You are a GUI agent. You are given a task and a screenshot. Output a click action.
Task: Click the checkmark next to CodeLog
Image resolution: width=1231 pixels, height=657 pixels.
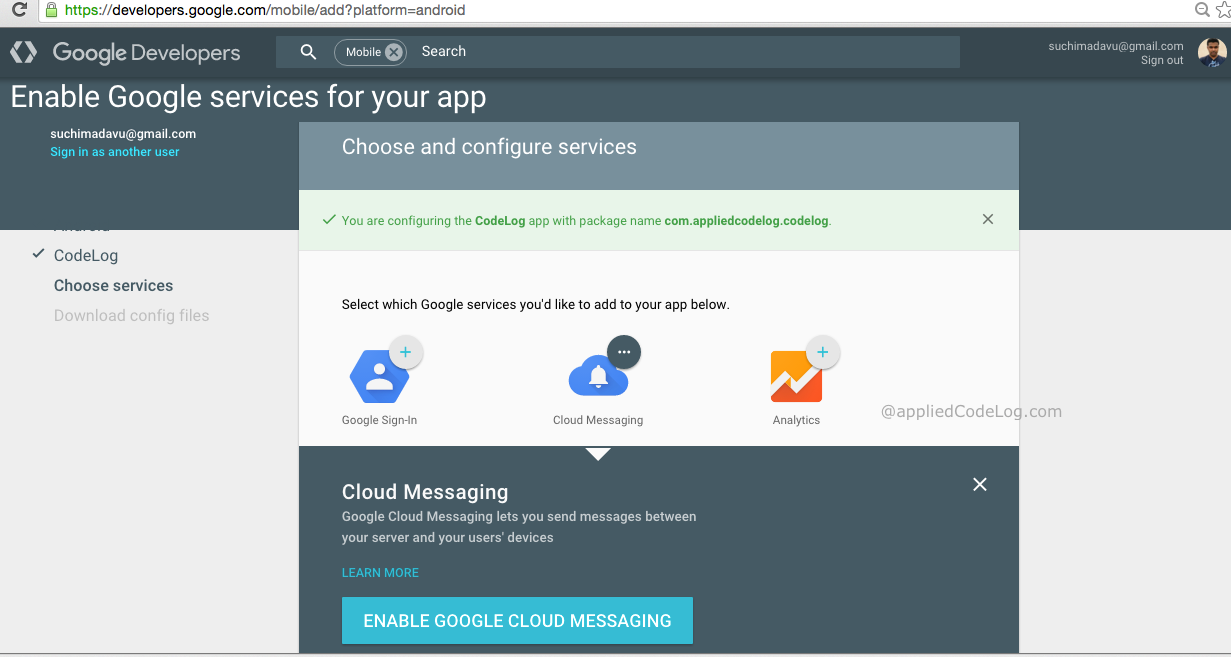coord(38,254)
